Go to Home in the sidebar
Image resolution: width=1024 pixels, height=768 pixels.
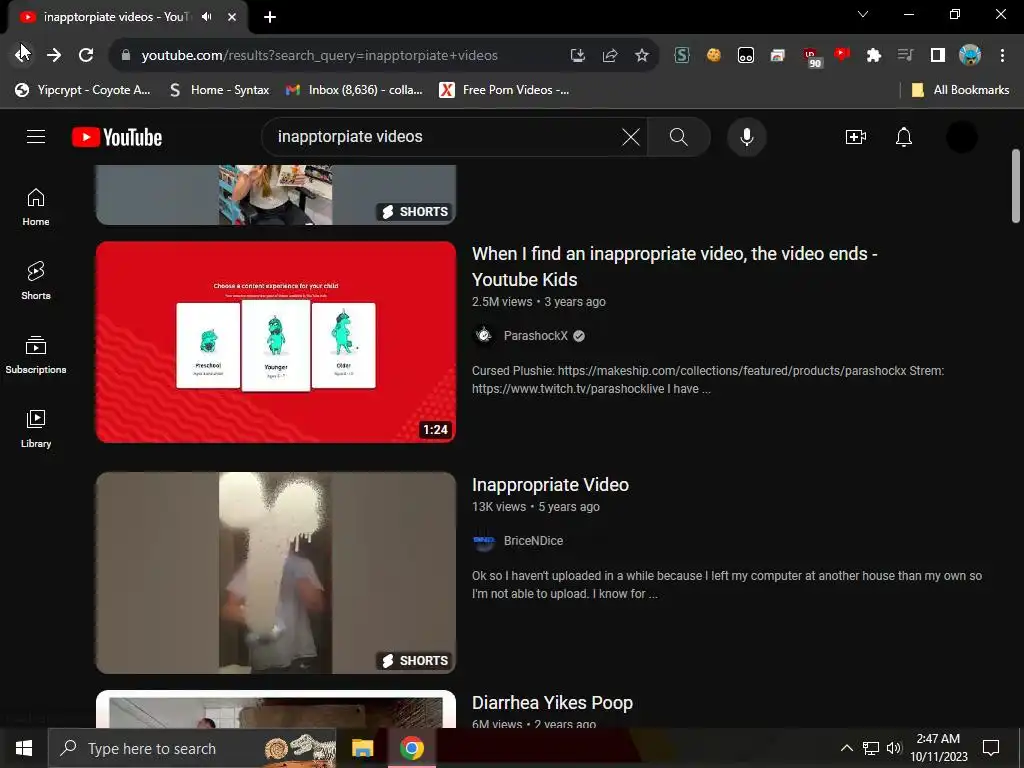coord(36,206)
